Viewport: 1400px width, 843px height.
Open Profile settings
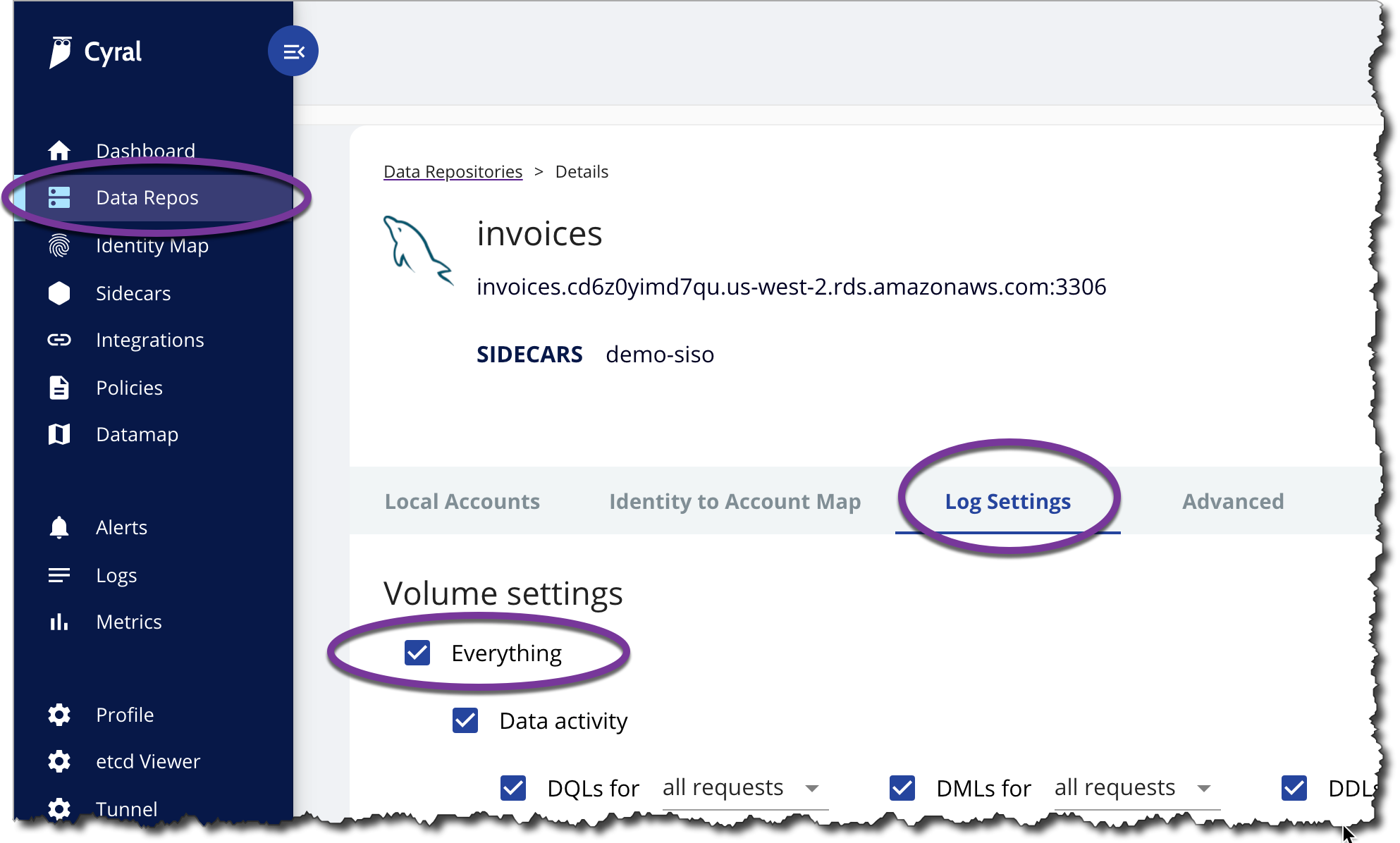pyautogui.click(x=125, y=715)
